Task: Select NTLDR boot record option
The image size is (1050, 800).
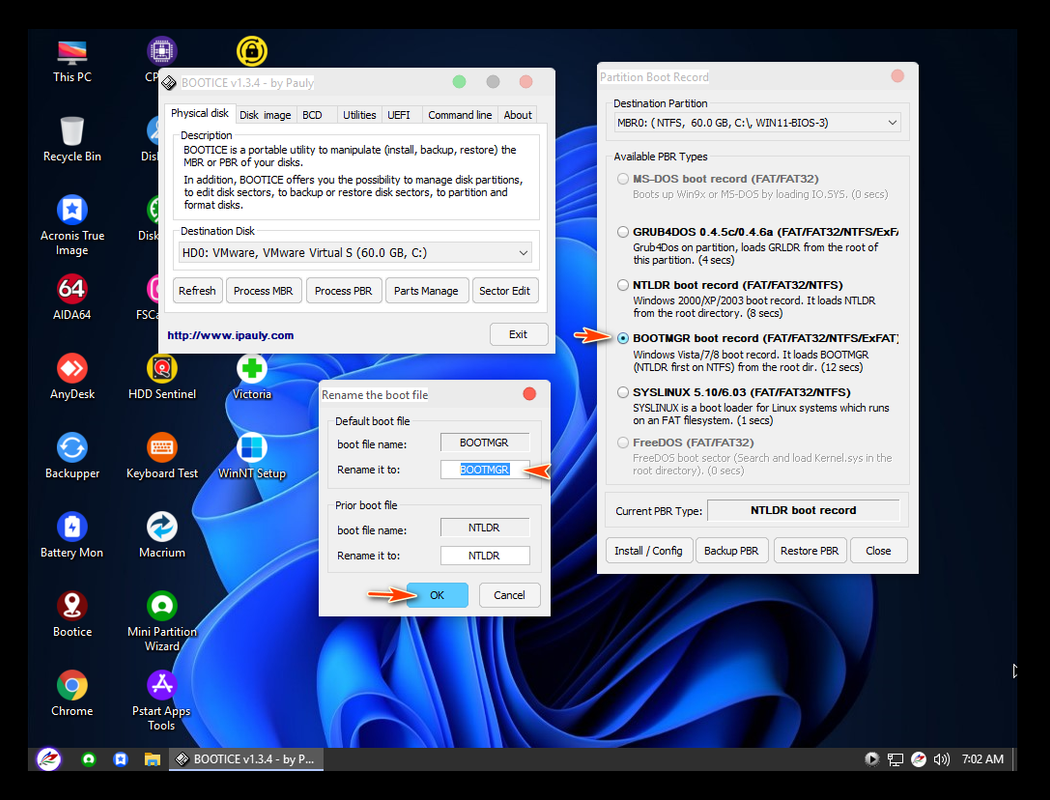Action: pyautogui.click(x=623, y=285)
